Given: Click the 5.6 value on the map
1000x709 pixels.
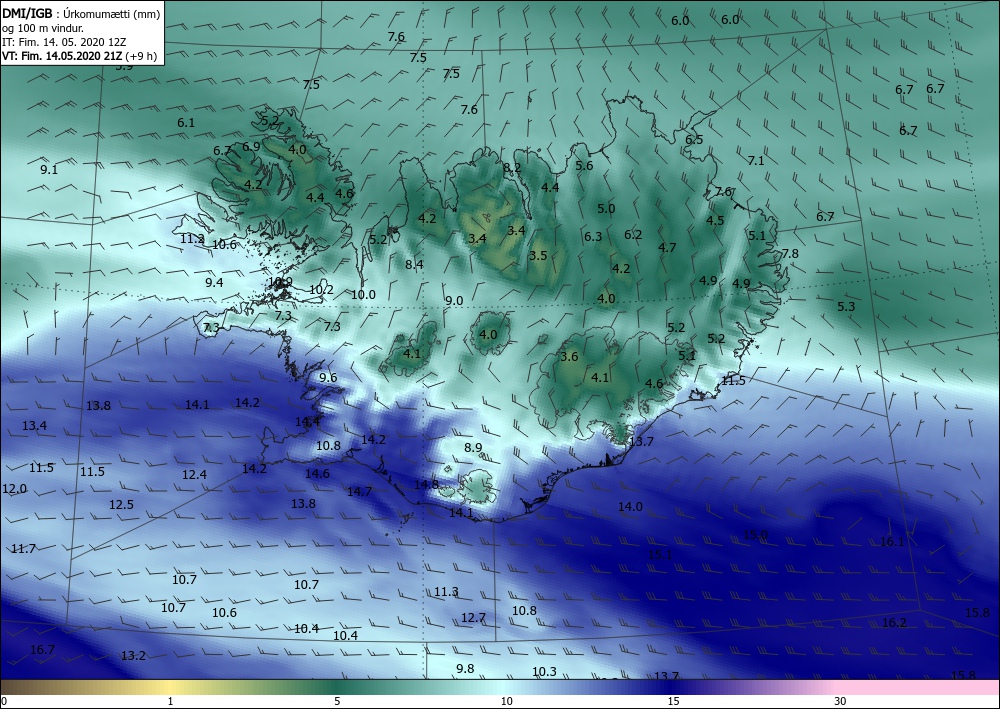Looking at the screenshot, I should tap(584, 166).
